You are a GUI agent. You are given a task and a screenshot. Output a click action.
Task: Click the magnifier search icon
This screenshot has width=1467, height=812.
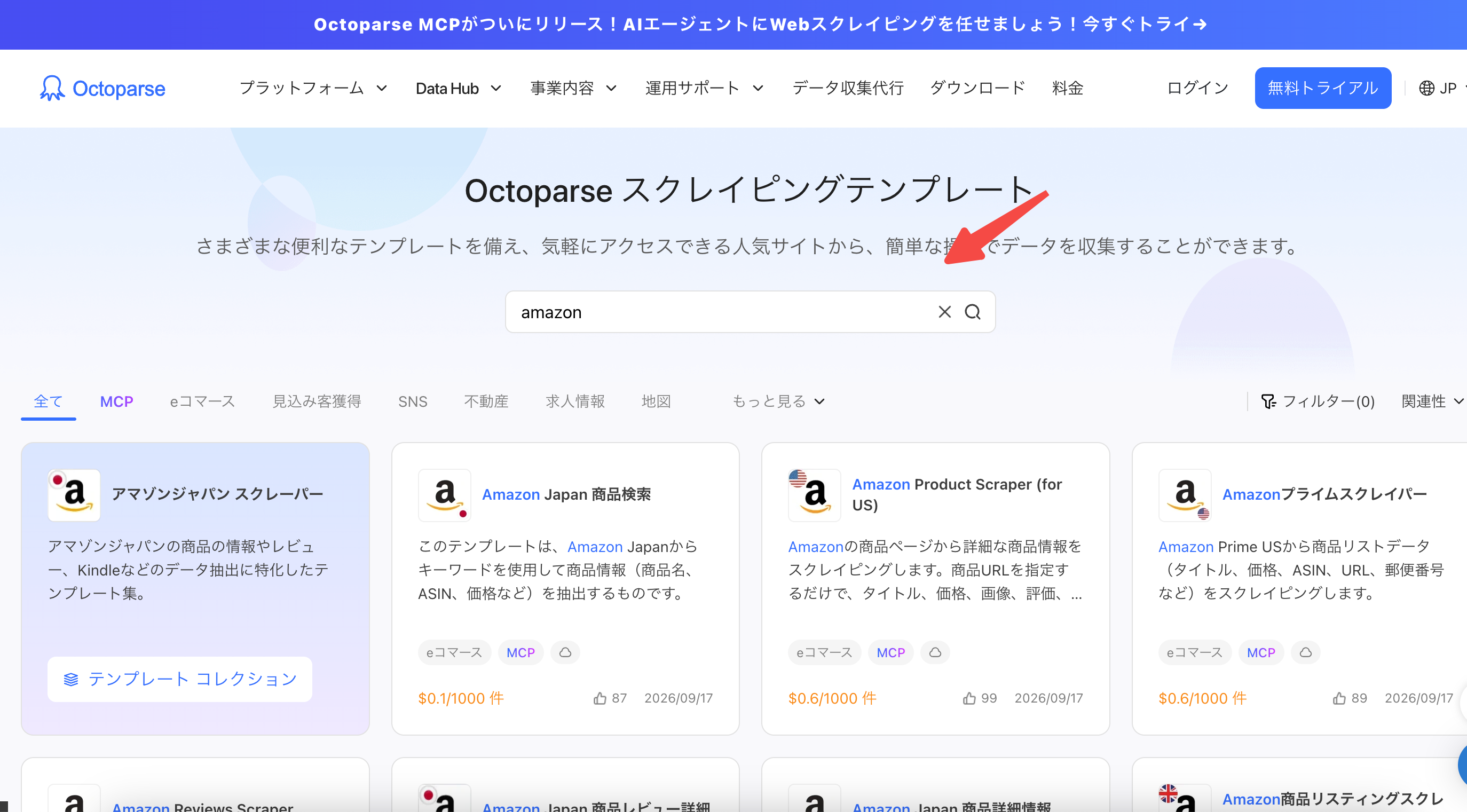tap(972, 312)
